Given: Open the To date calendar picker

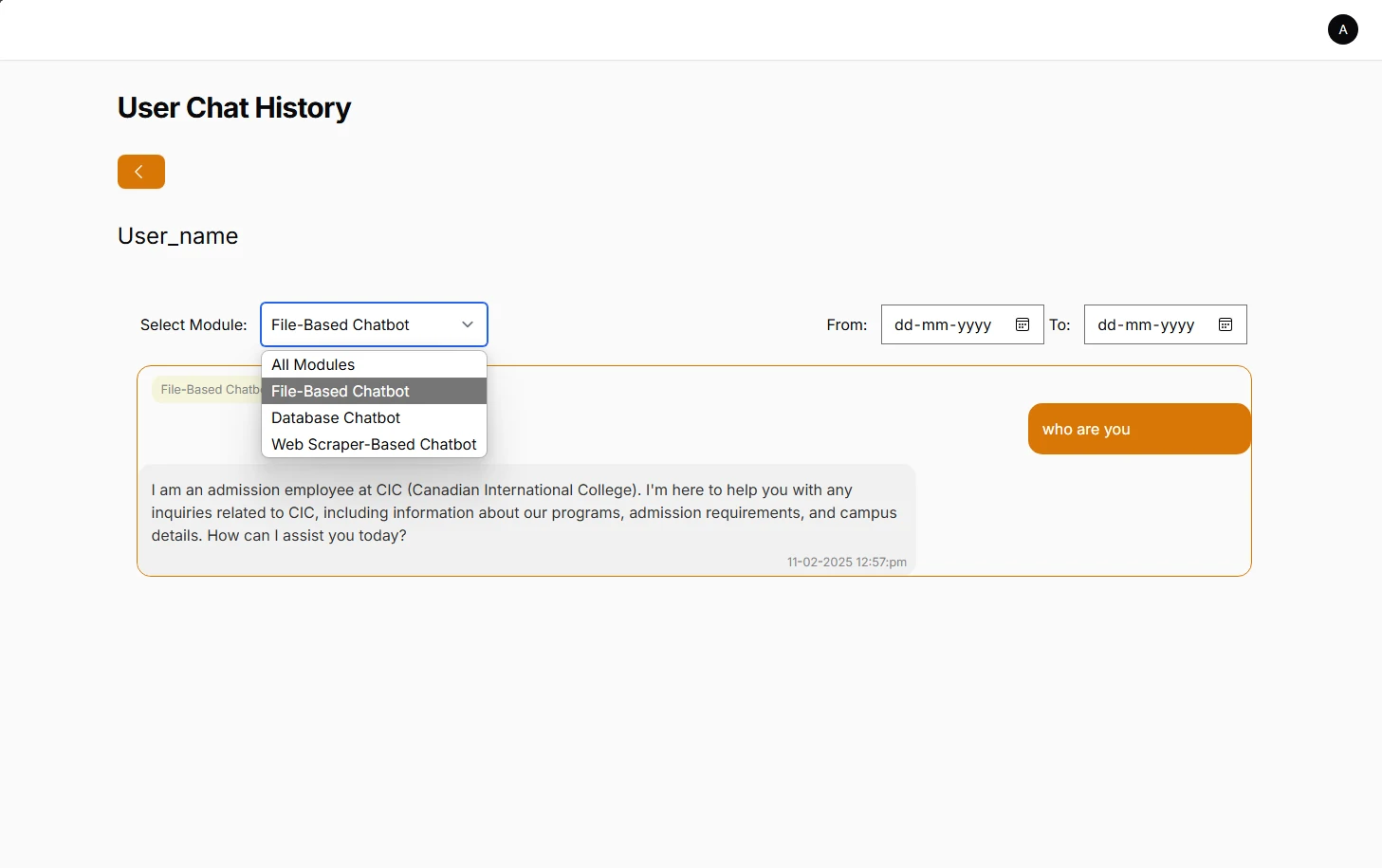Looking at the screenshot, I should [1225, 323].
